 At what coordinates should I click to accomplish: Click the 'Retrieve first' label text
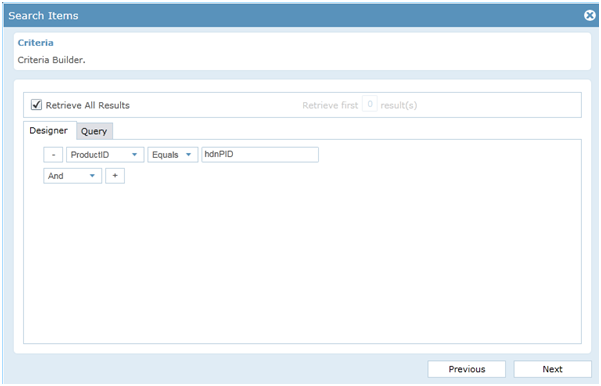pyautogui.click(x=330, y=105)
